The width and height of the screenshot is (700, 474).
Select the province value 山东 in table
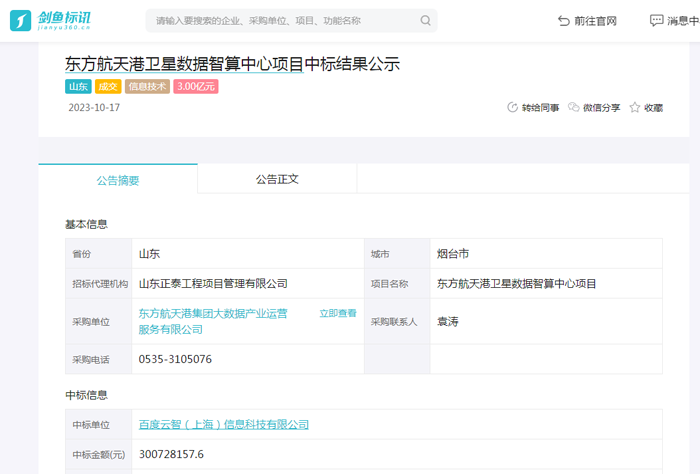(150, 254)
